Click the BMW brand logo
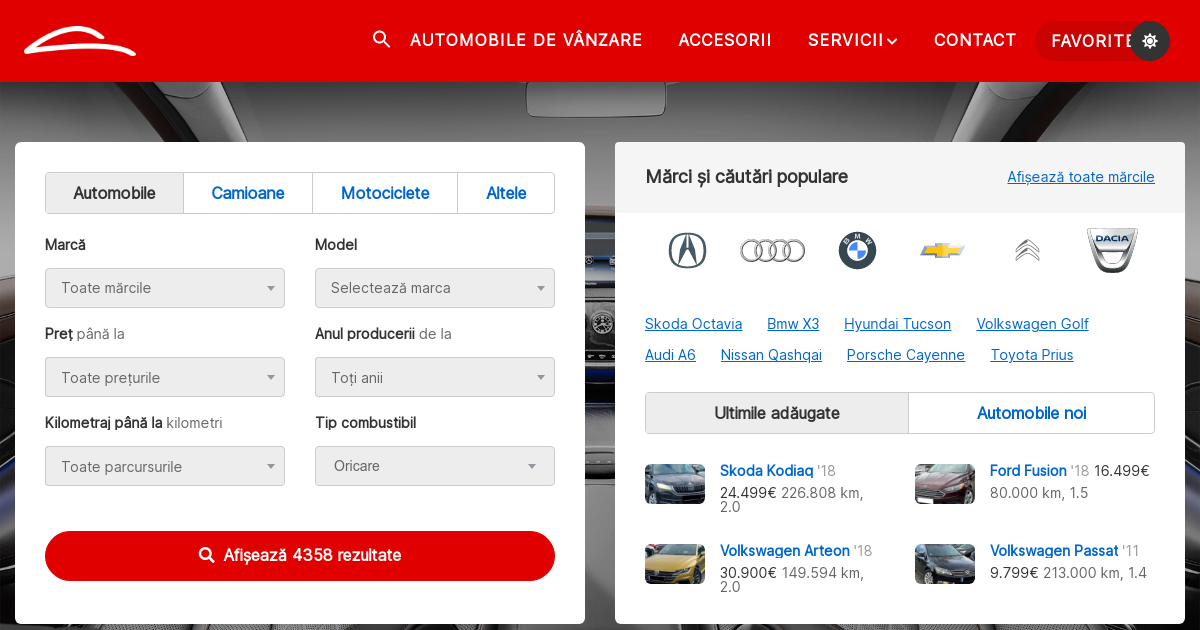This screenshot has width=1200, height=630. [857, 250]
